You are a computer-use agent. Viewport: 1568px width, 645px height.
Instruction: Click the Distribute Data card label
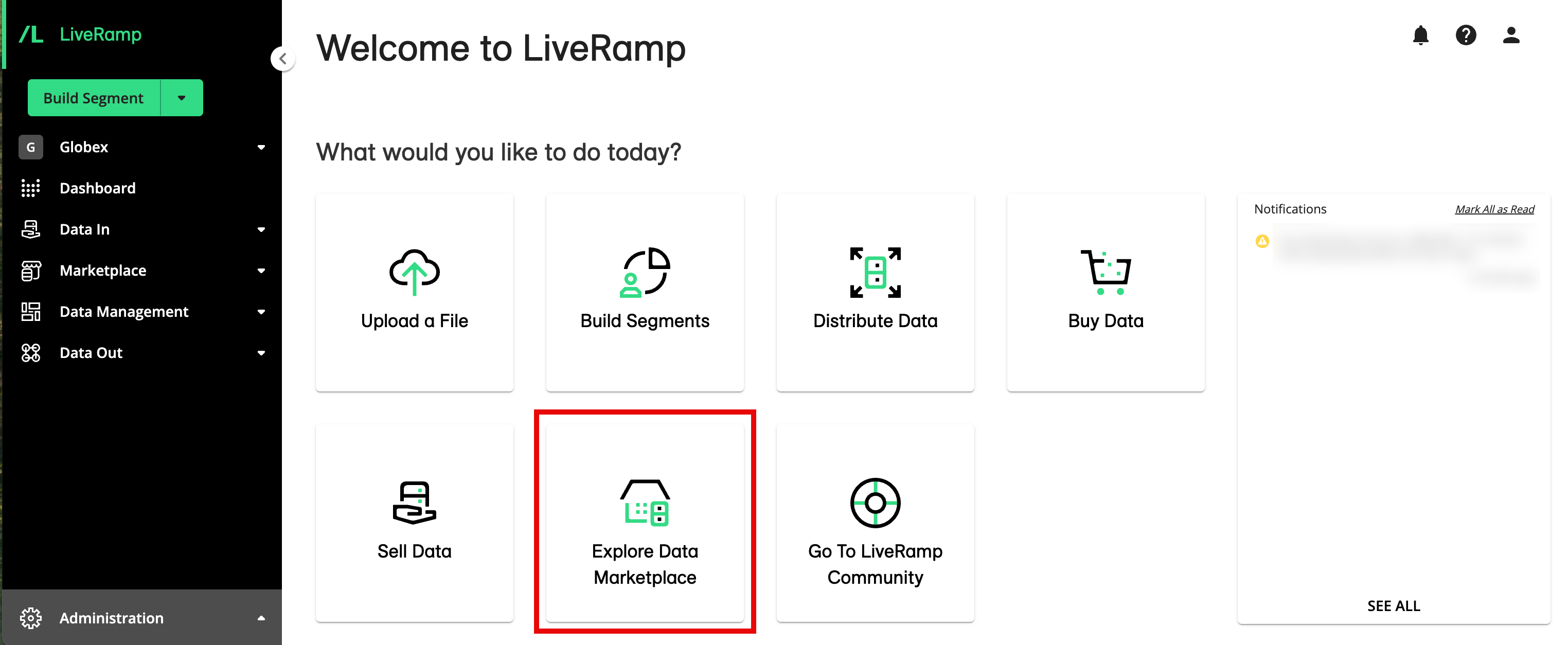tap(875, 320)
